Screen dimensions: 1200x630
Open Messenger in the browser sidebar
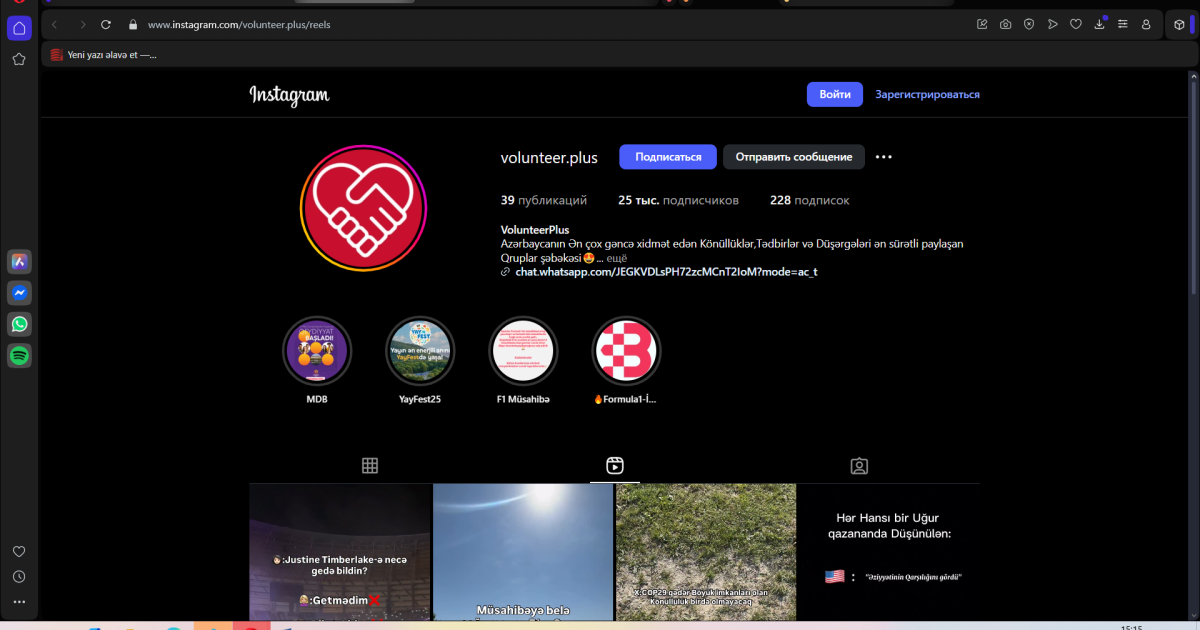point(19,293)
